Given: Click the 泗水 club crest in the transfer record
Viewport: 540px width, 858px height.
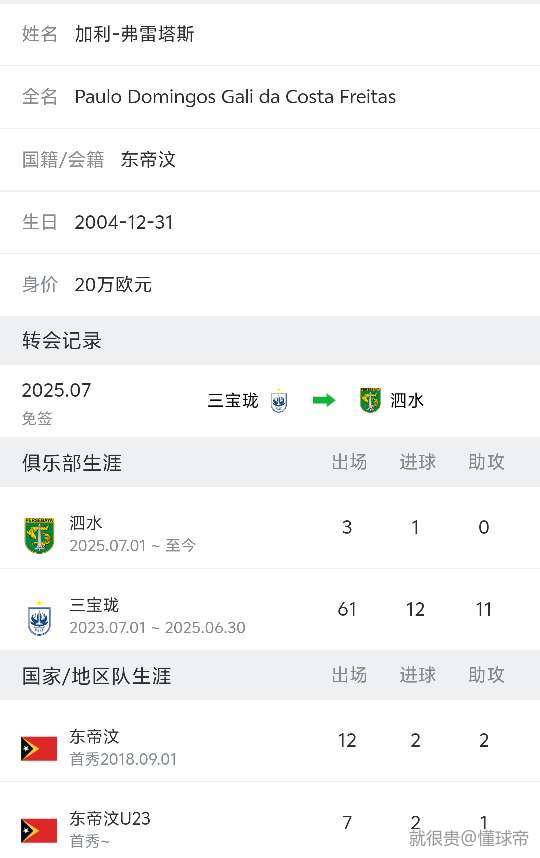Looking at the screenshot, I should coord(370,400).
